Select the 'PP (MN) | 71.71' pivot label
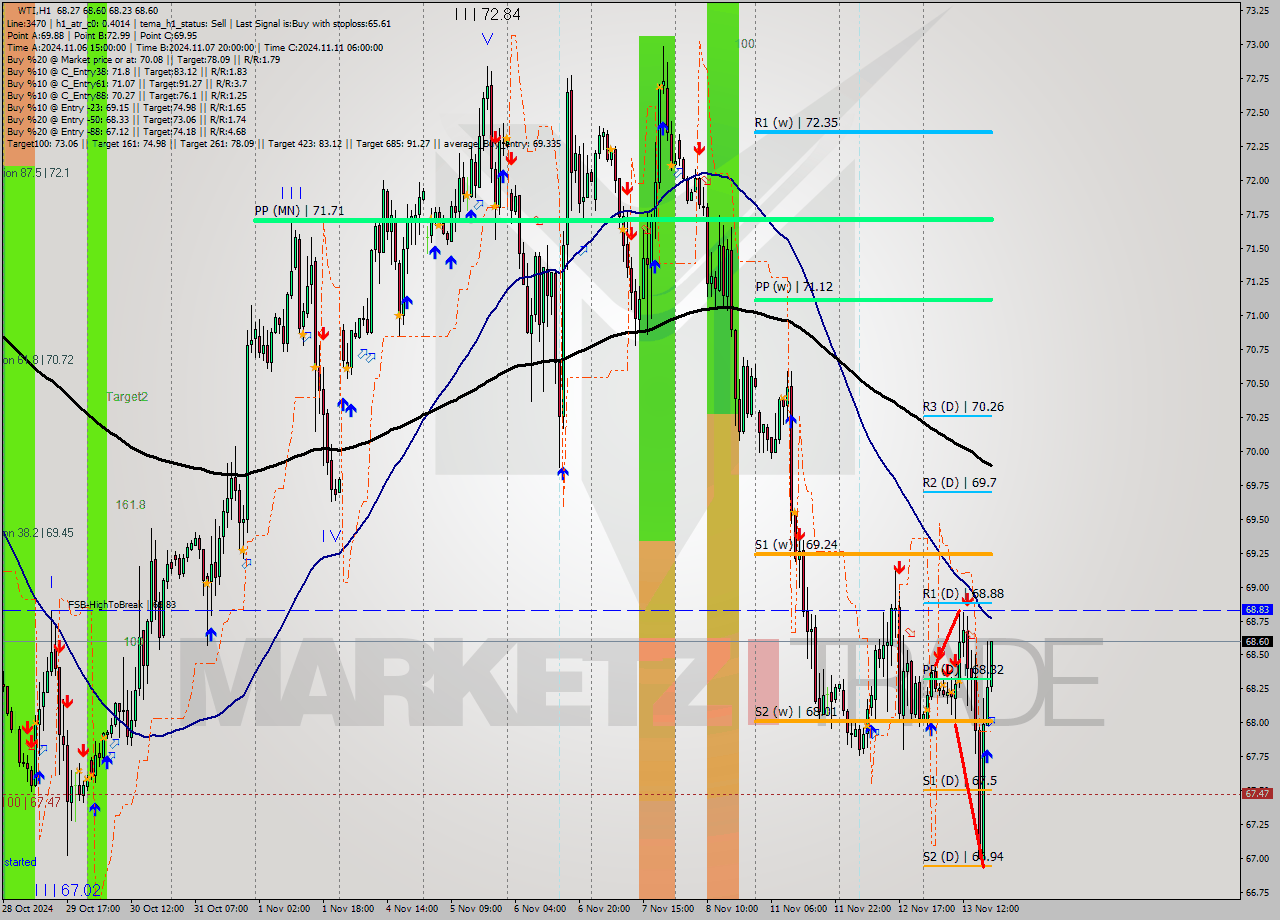1280x920 pixels. tap(299, 211)
